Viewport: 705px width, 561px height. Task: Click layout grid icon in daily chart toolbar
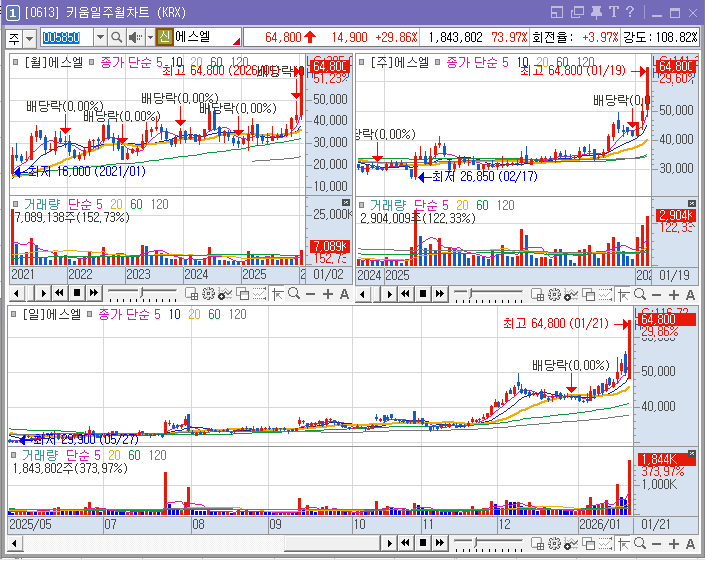pos(537,543)
